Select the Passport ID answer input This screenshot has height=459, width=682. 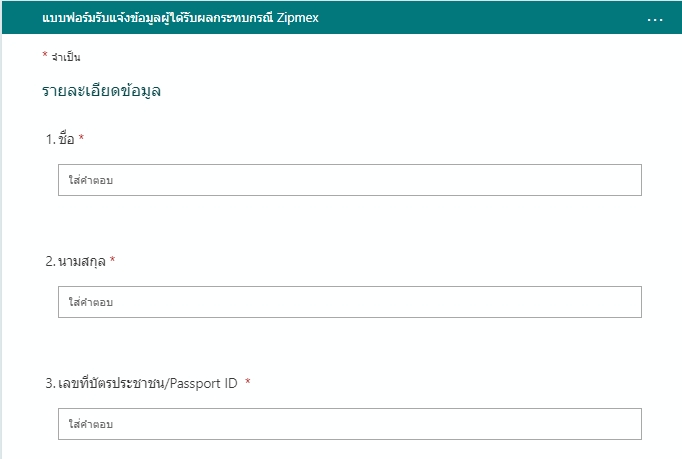350,424
